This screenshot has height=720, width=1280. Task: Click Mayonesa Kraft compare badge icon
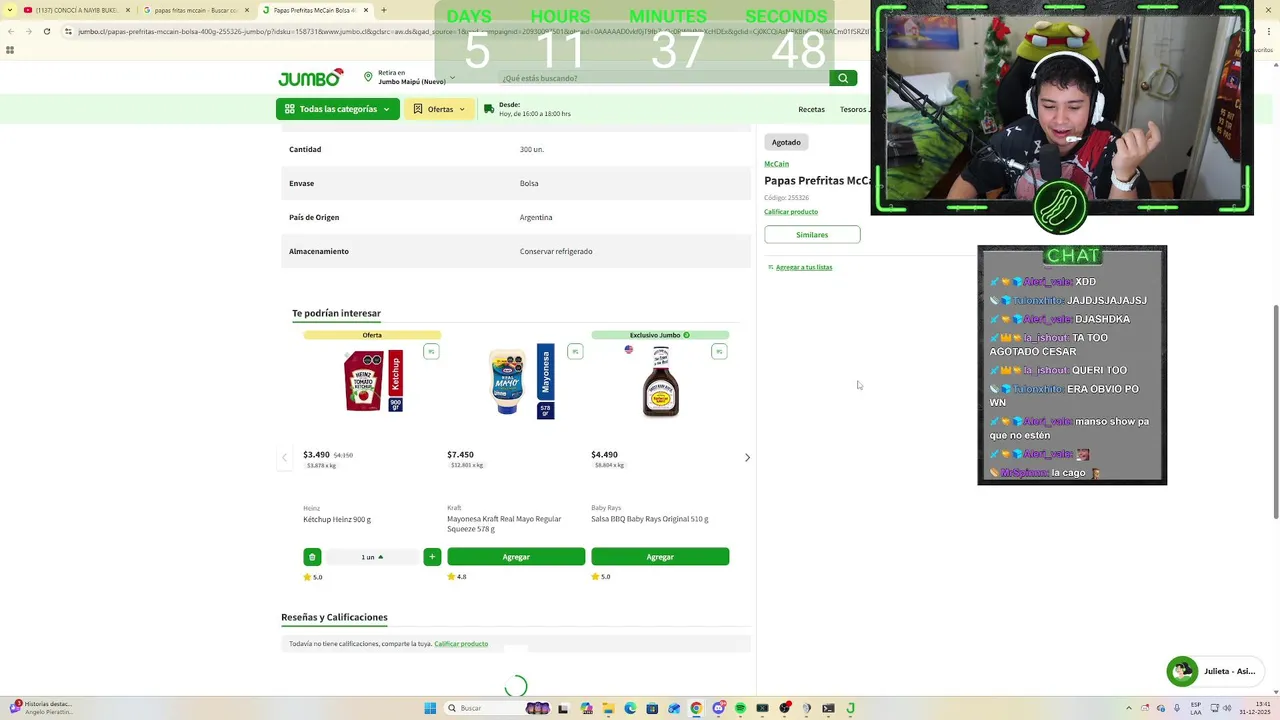pos(575,351)
